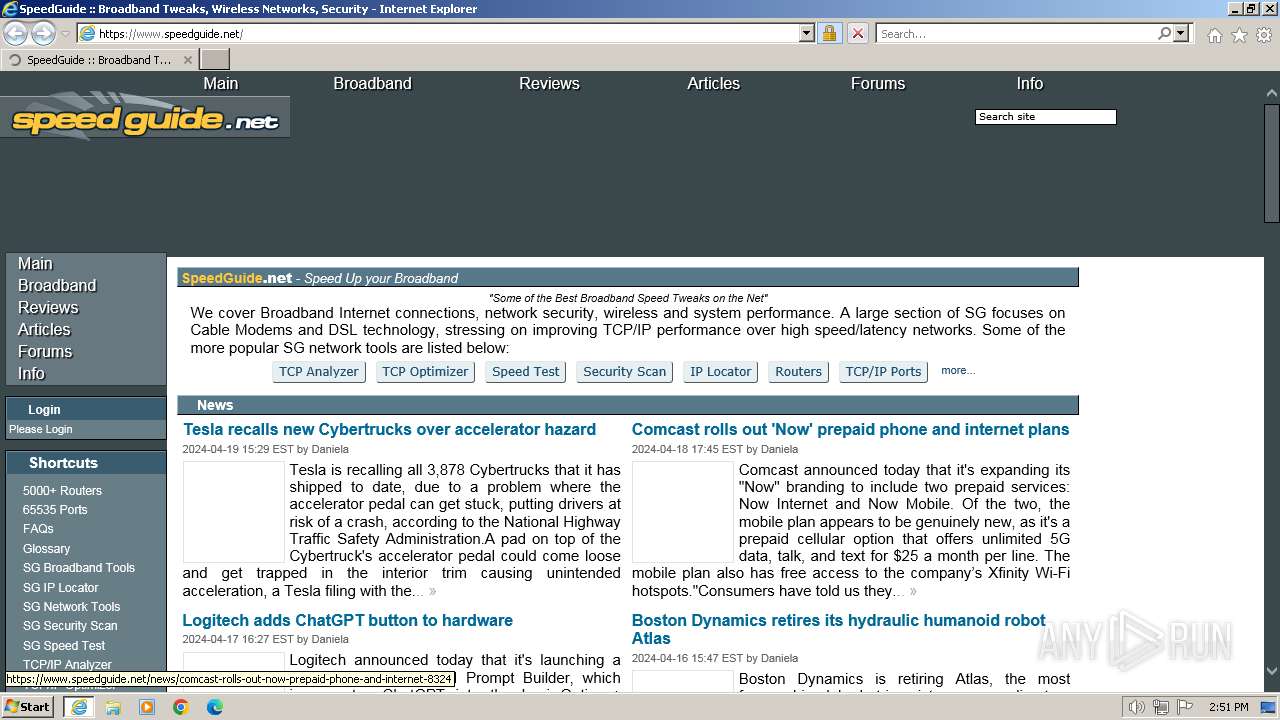Screen dimensions: 1280x720
Task: Open Logitech adds ChatGPT button article
Action: point(347,621)
